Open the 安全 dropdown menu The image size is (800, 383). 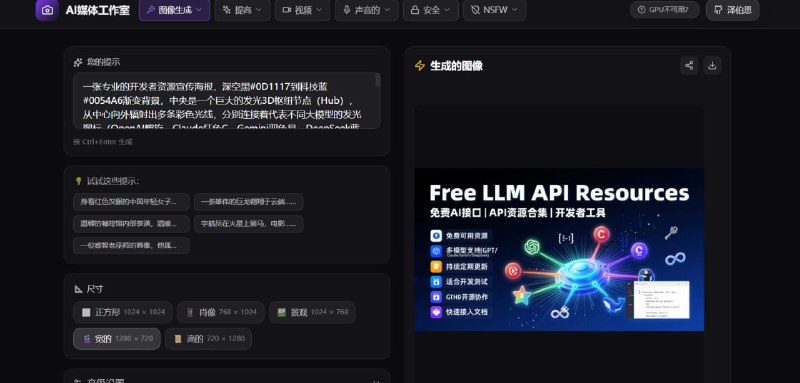431,10
